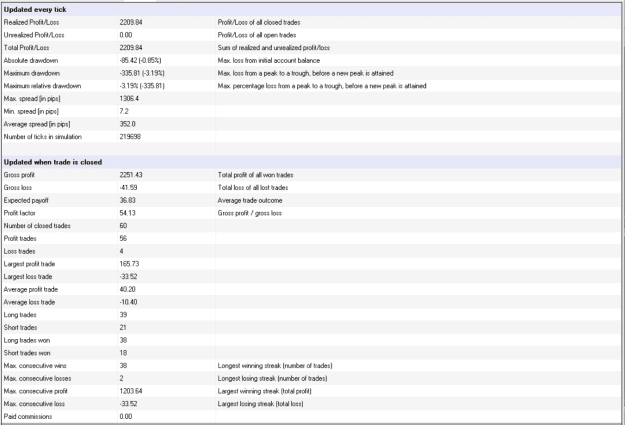Click the 'Updated every tick' section header

click(x=35, y=10)
